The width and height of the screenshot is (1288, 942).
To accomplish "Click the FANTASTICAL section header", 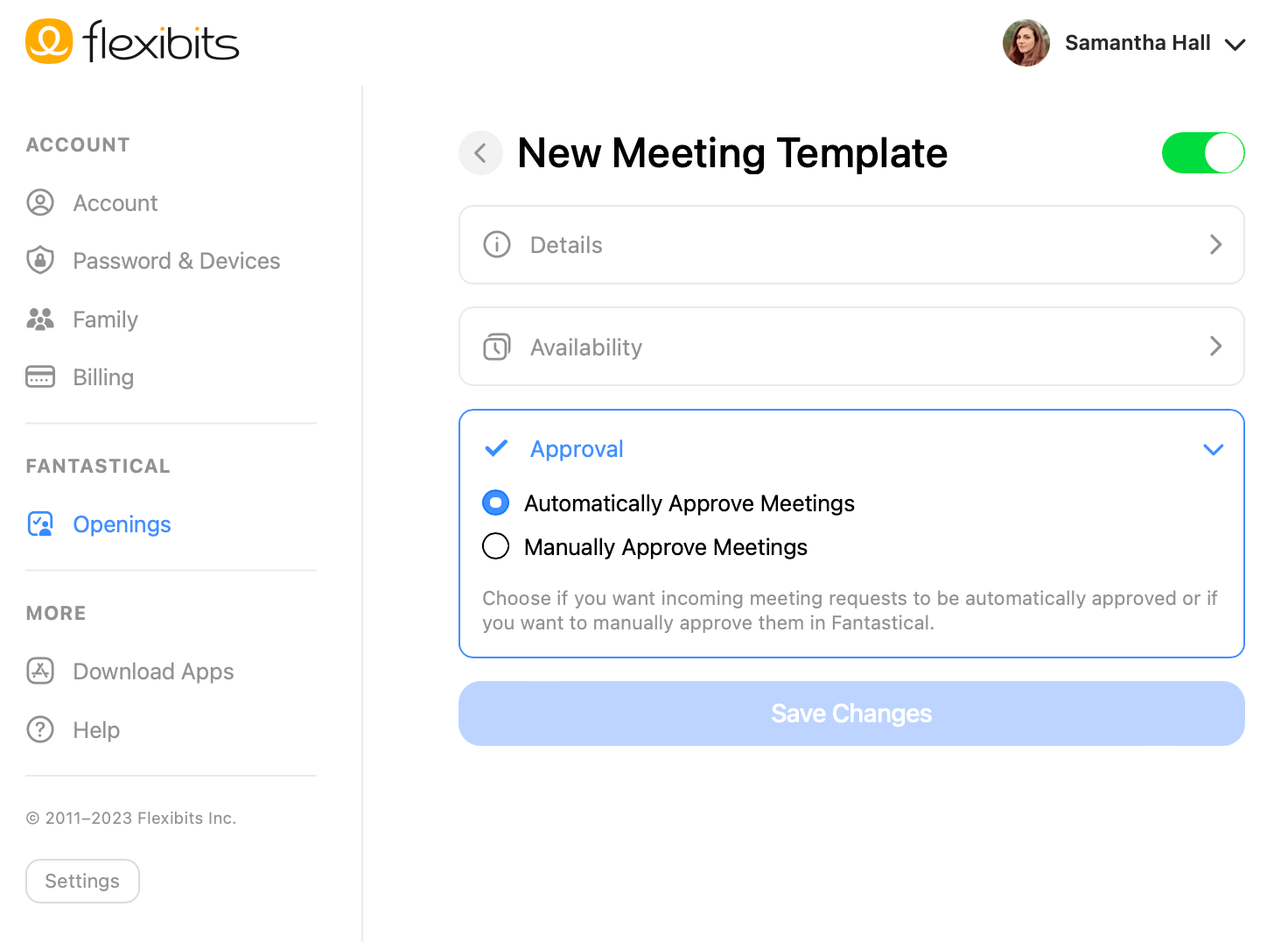I will pyautogui.click(x=98, y=466).
